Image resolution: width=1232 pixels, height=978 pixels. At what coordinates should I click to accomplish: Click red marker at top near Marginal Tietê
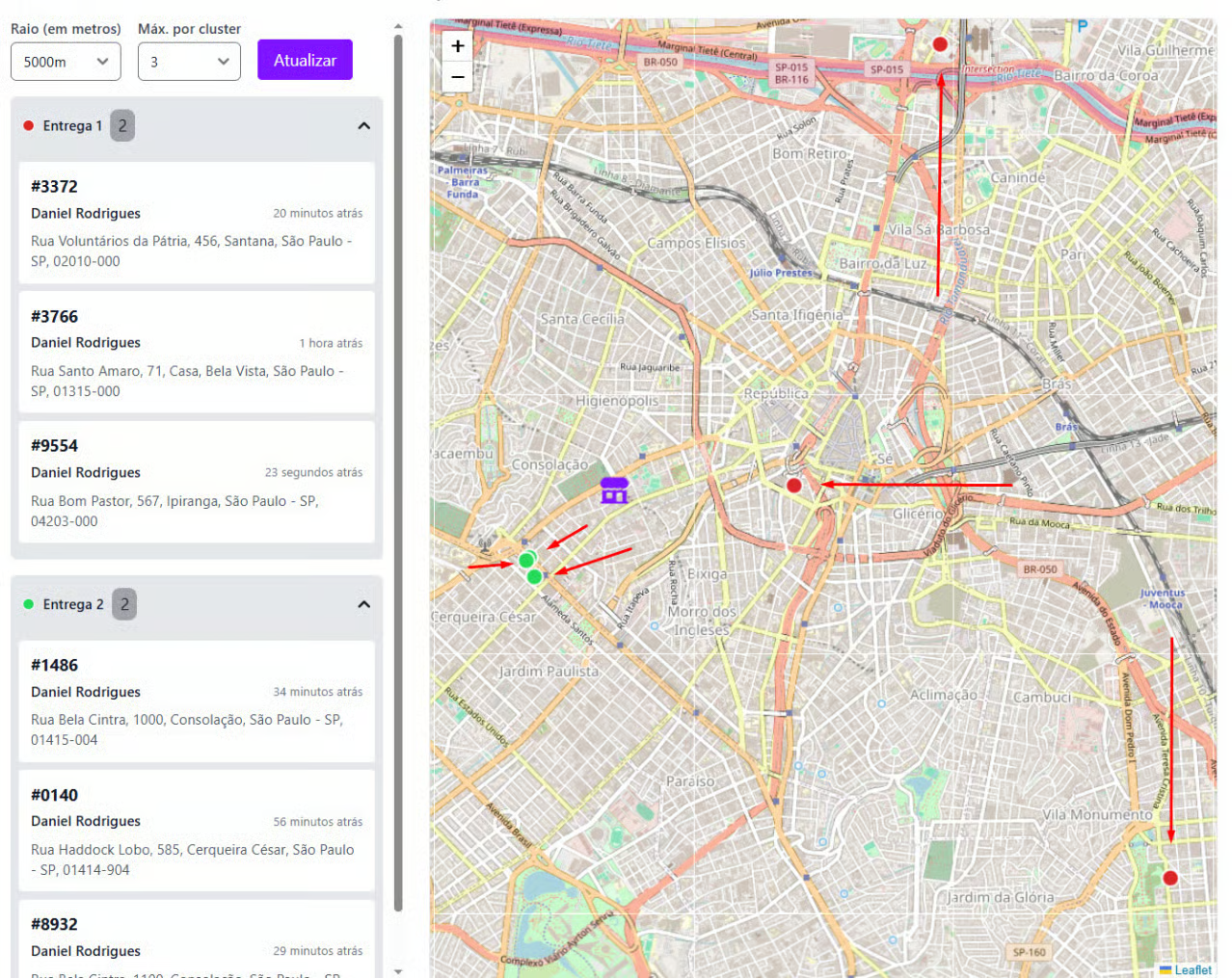(940, 44)
